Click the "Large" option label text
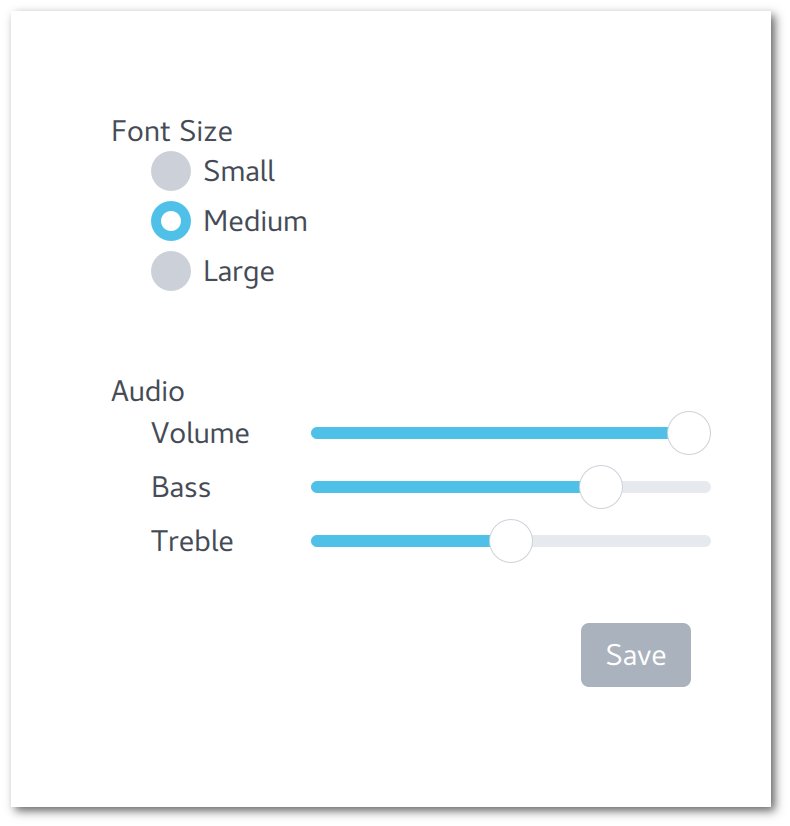 (238, 271)
